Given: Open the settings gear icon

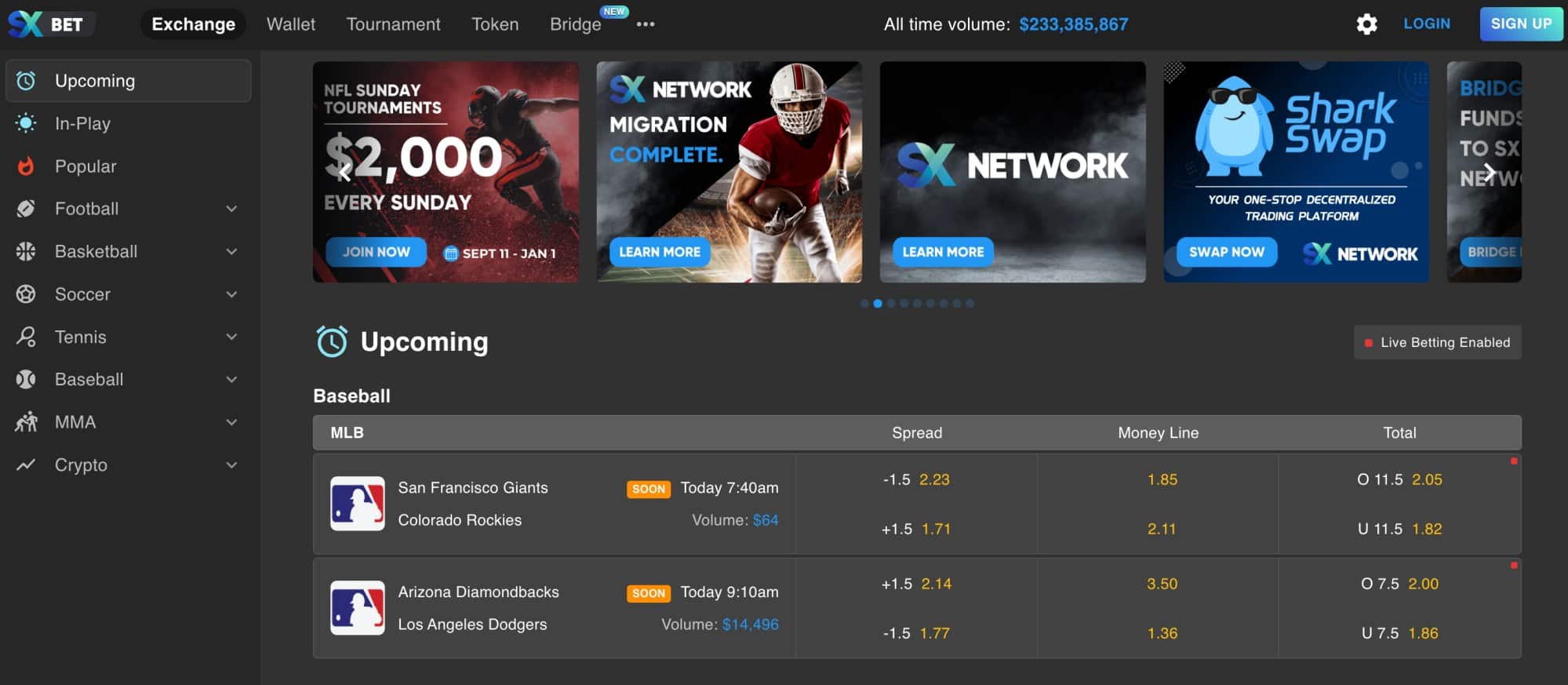Looking at the screenshot, I should 1366,24.
